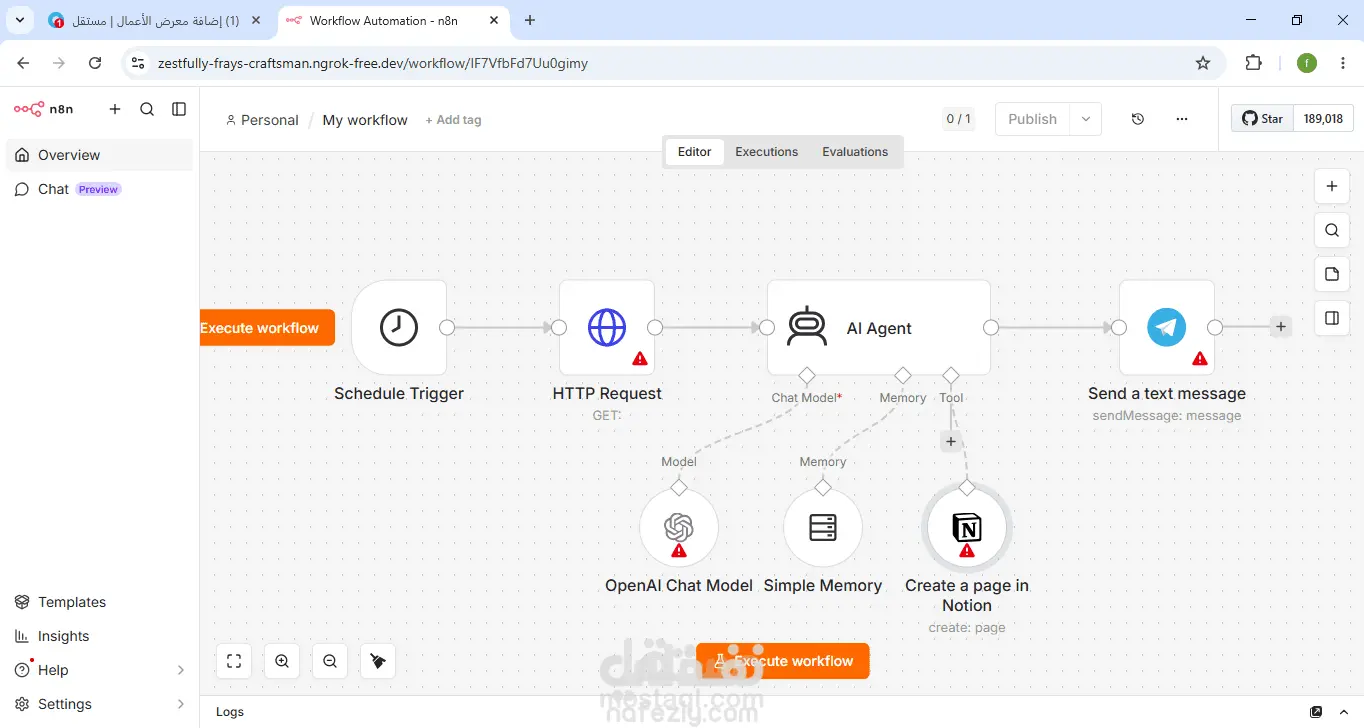
Task: Click the Personal project breadcrumb
Action: tap(262, 120)
